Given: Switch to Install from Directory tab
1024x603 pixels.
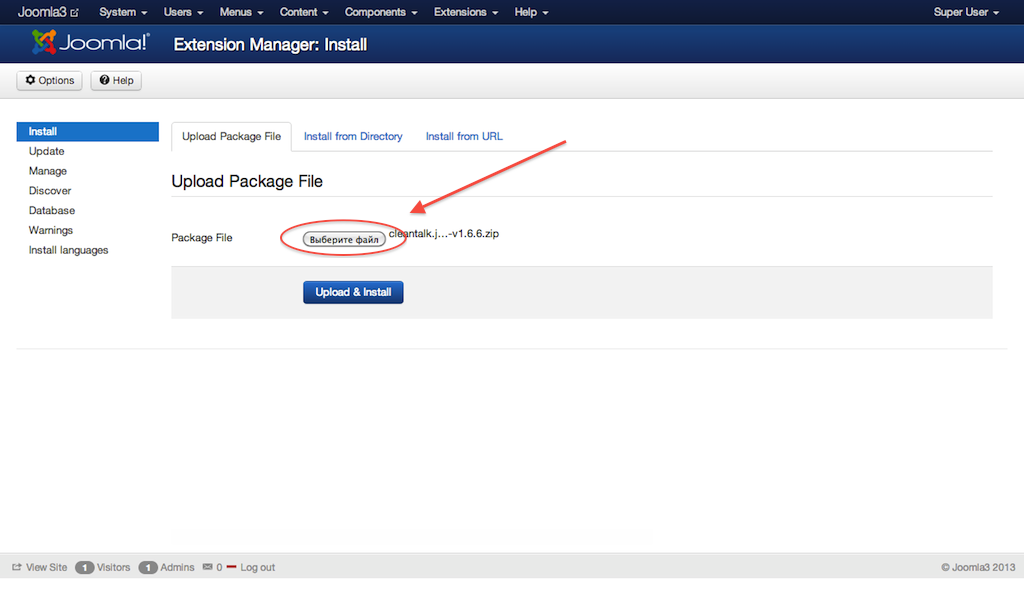Looking at the screenshot, I should click(x=353, y=136).
